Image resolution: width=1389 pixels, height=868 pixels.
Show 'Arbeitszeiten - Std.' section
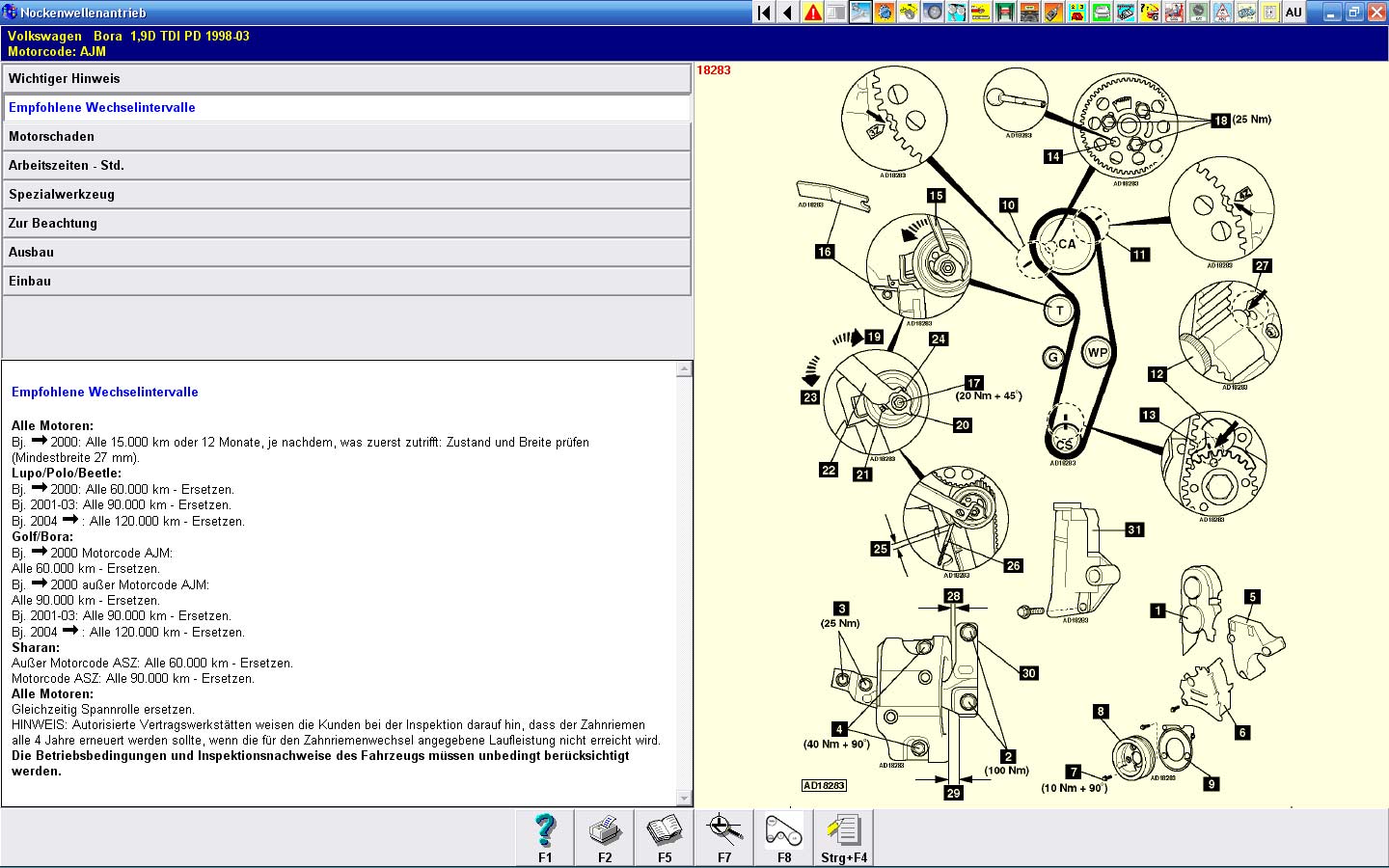coord(346,166)
